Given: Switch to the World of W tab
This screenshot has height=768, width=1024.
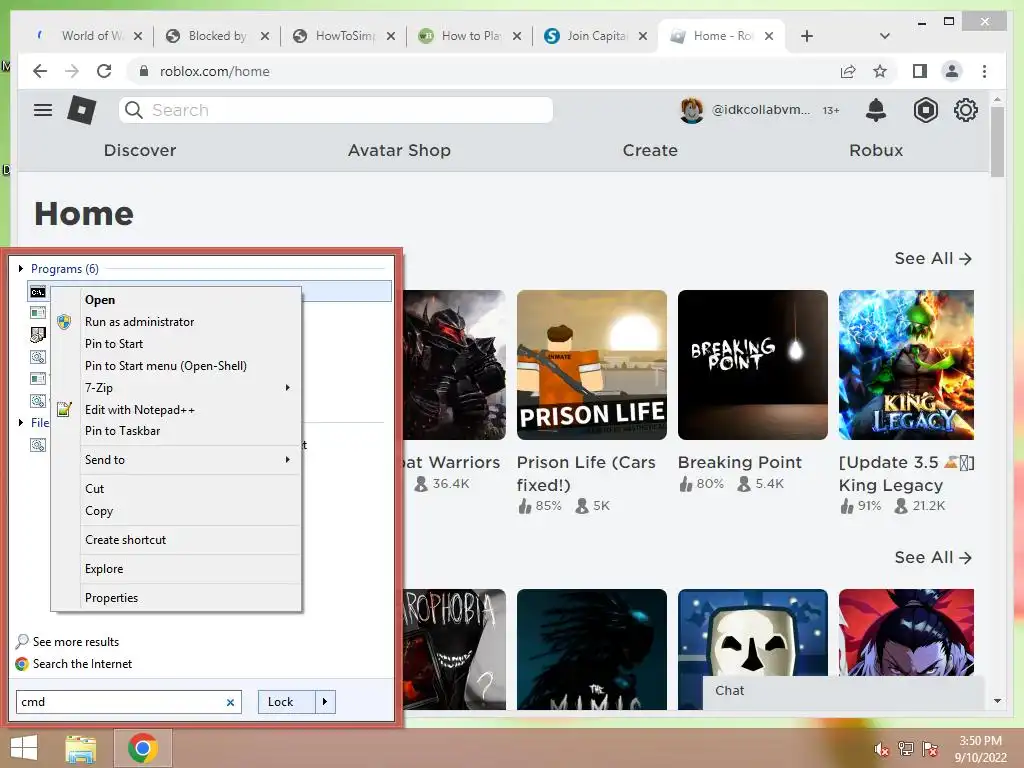Looking at the screenshot, I should pyautogui.click(x=91, y=36).
